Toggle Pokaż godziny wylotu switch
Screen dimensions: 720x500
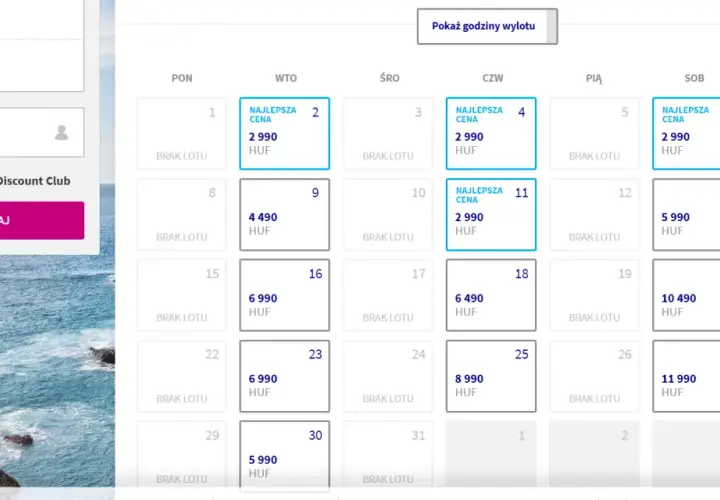pos(487,26)
